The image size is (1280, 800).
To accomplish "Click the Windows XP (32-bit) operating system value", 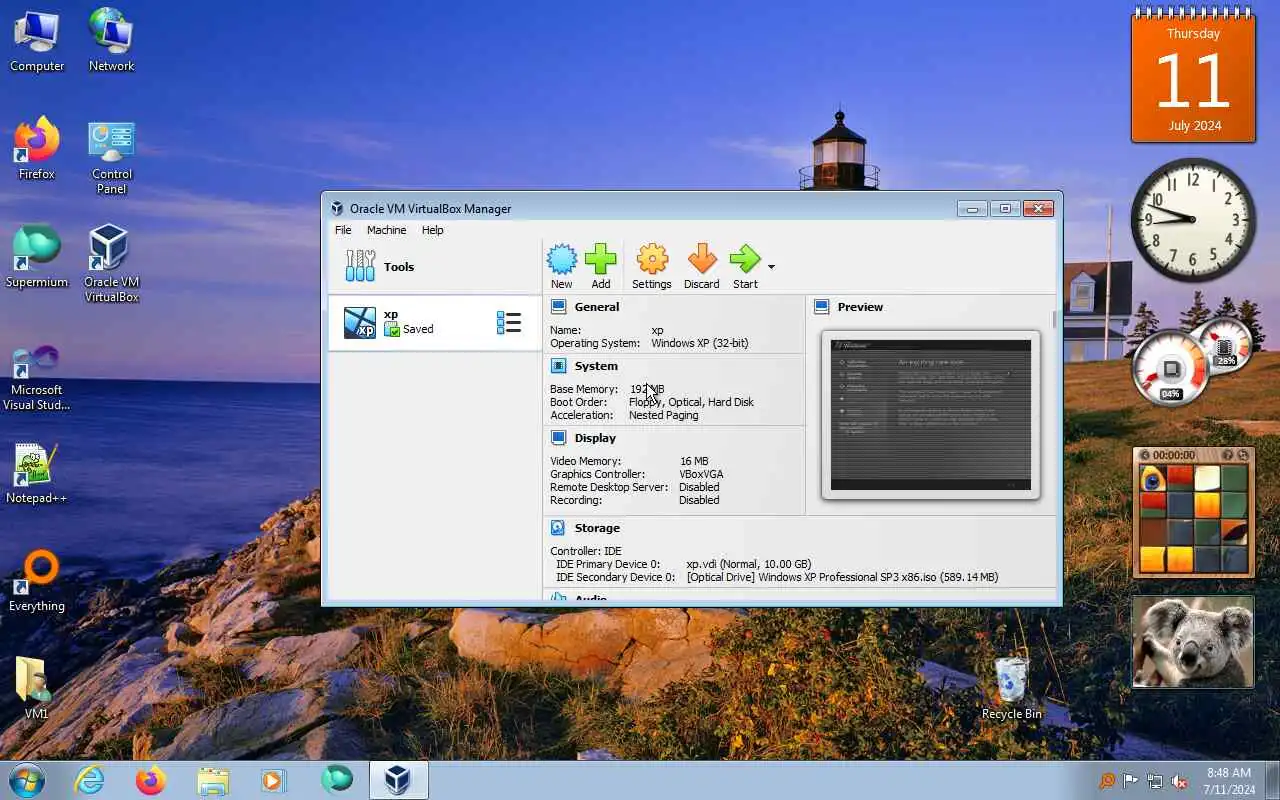I will coord(699,343).
